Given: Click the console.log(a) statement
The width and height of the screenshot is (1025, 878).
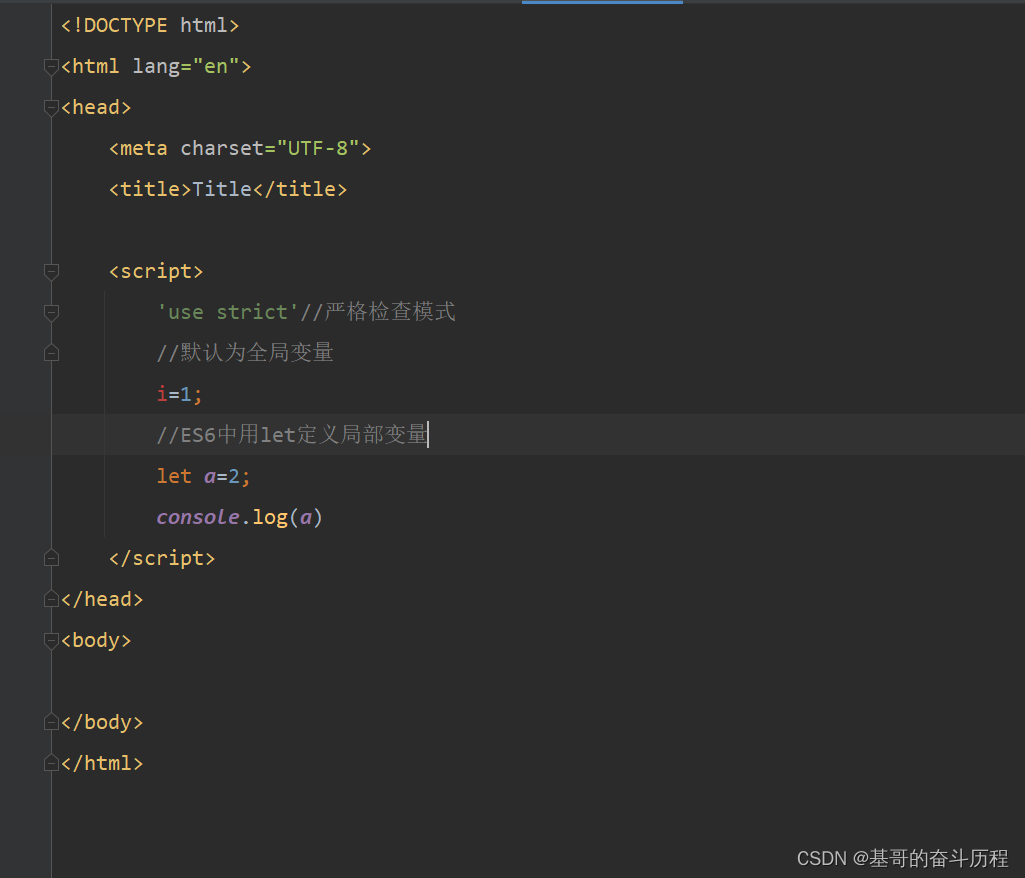Looking at the screenshot, I should 239,518.
